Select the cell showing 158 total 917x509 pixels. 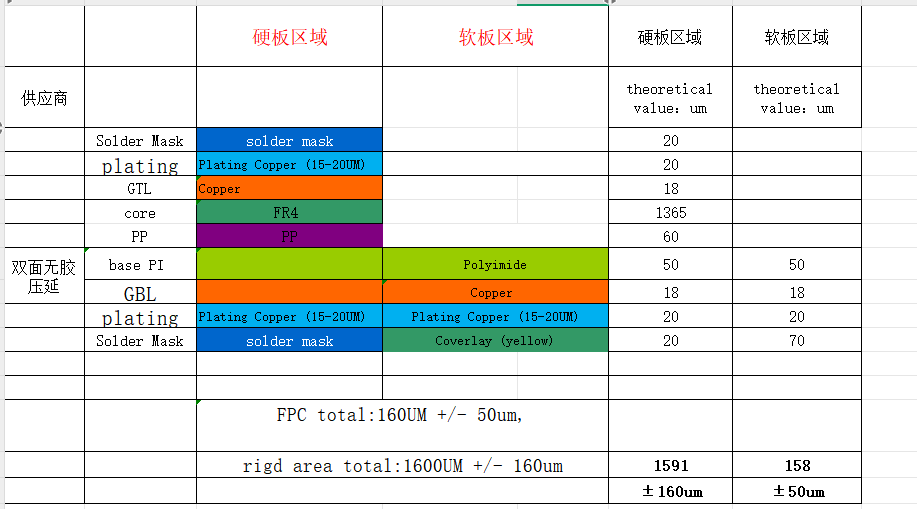pyautogui.click(x=797, y=465)
